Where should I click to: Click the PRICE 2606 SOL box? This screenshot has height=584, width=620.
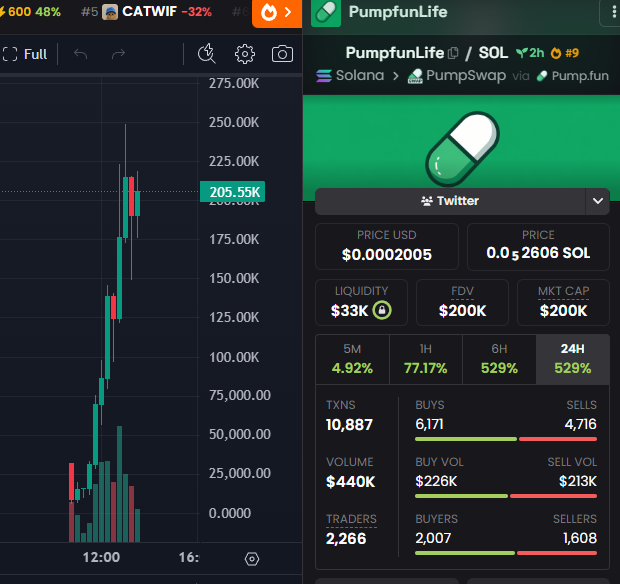(538, 247)
